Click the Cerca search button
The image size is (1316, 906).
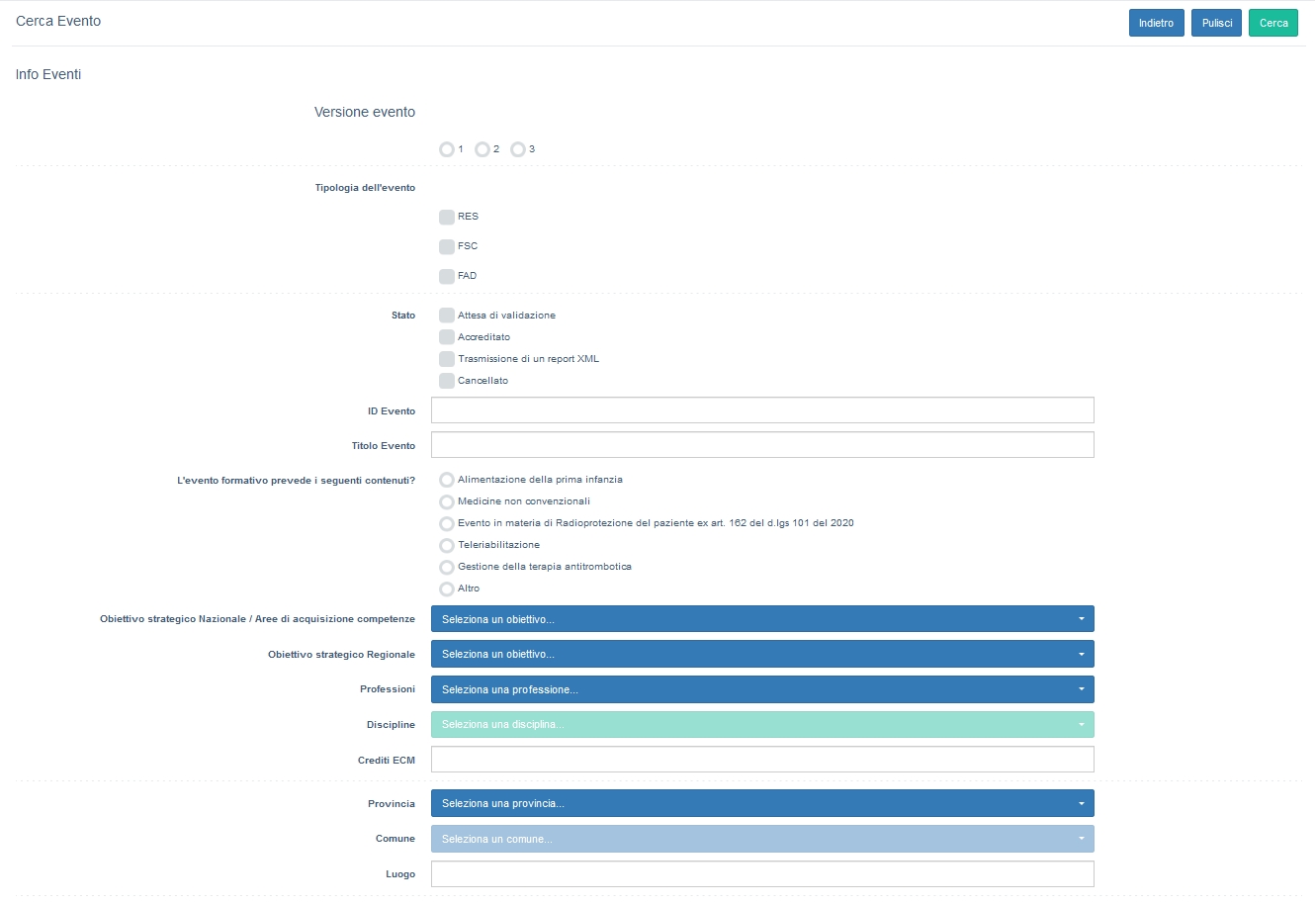1272,23
